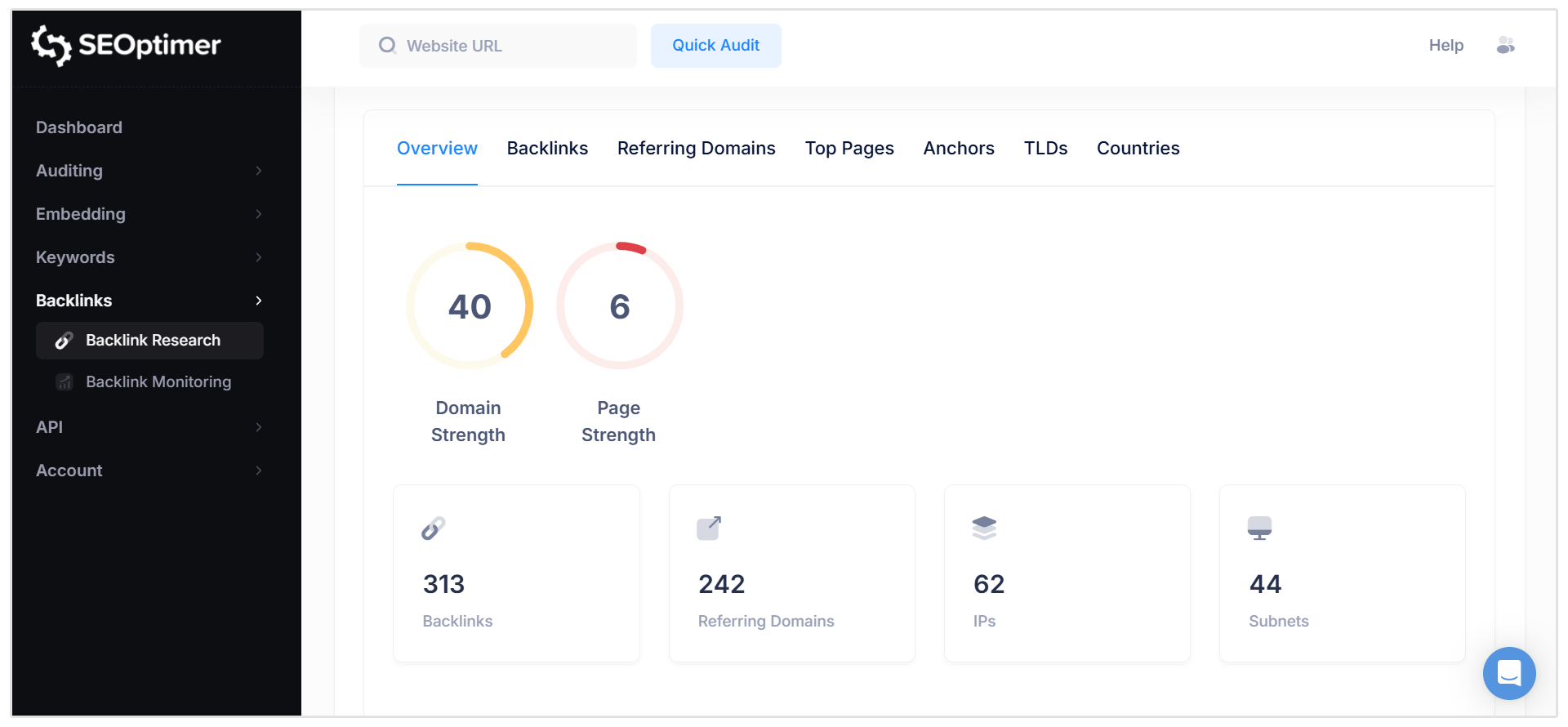Click the SEOptimer logo
This screenshot has width=1568, height=727.
pos(126,45)
